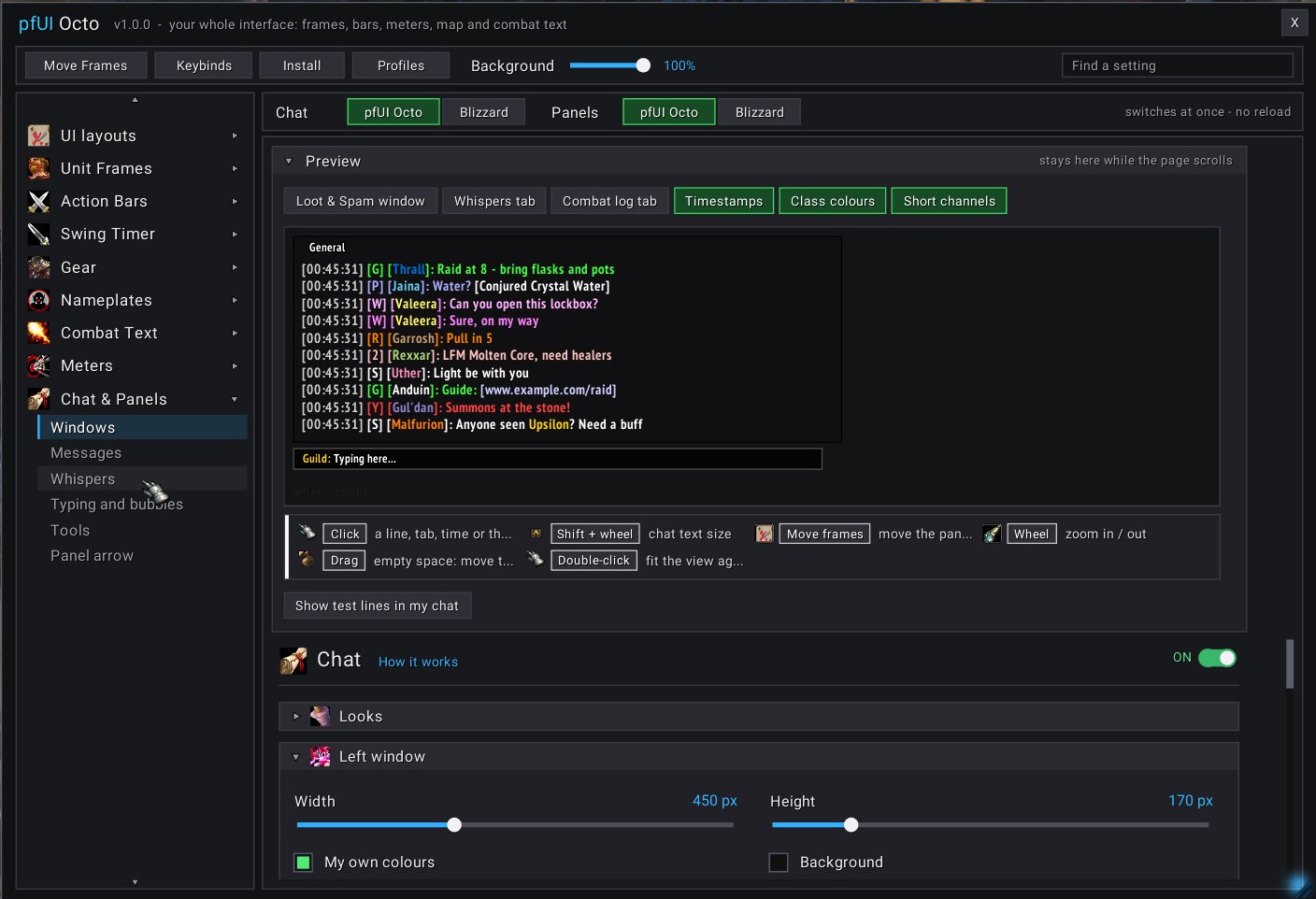
Task: Click the Meters sidebar icon
Action: (38, 365)
